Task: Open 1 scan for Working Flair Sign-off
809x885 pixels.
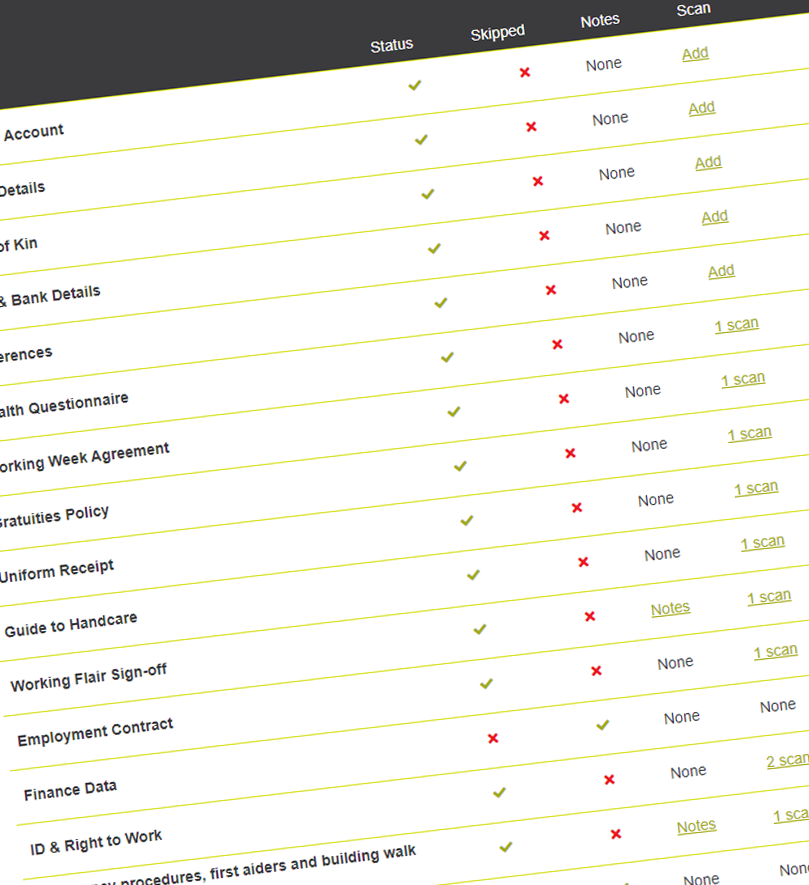Action: pos(769,597)
